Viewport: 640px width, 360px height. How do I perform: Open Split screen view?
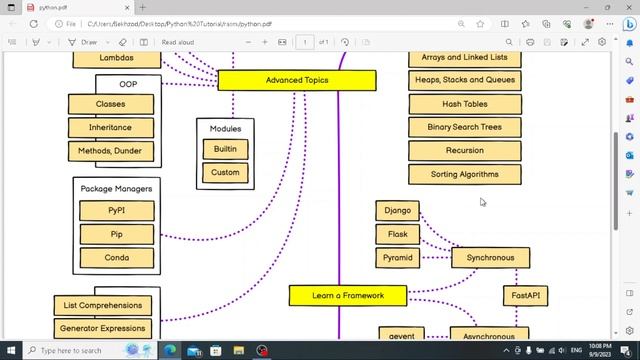coord(505,24)
